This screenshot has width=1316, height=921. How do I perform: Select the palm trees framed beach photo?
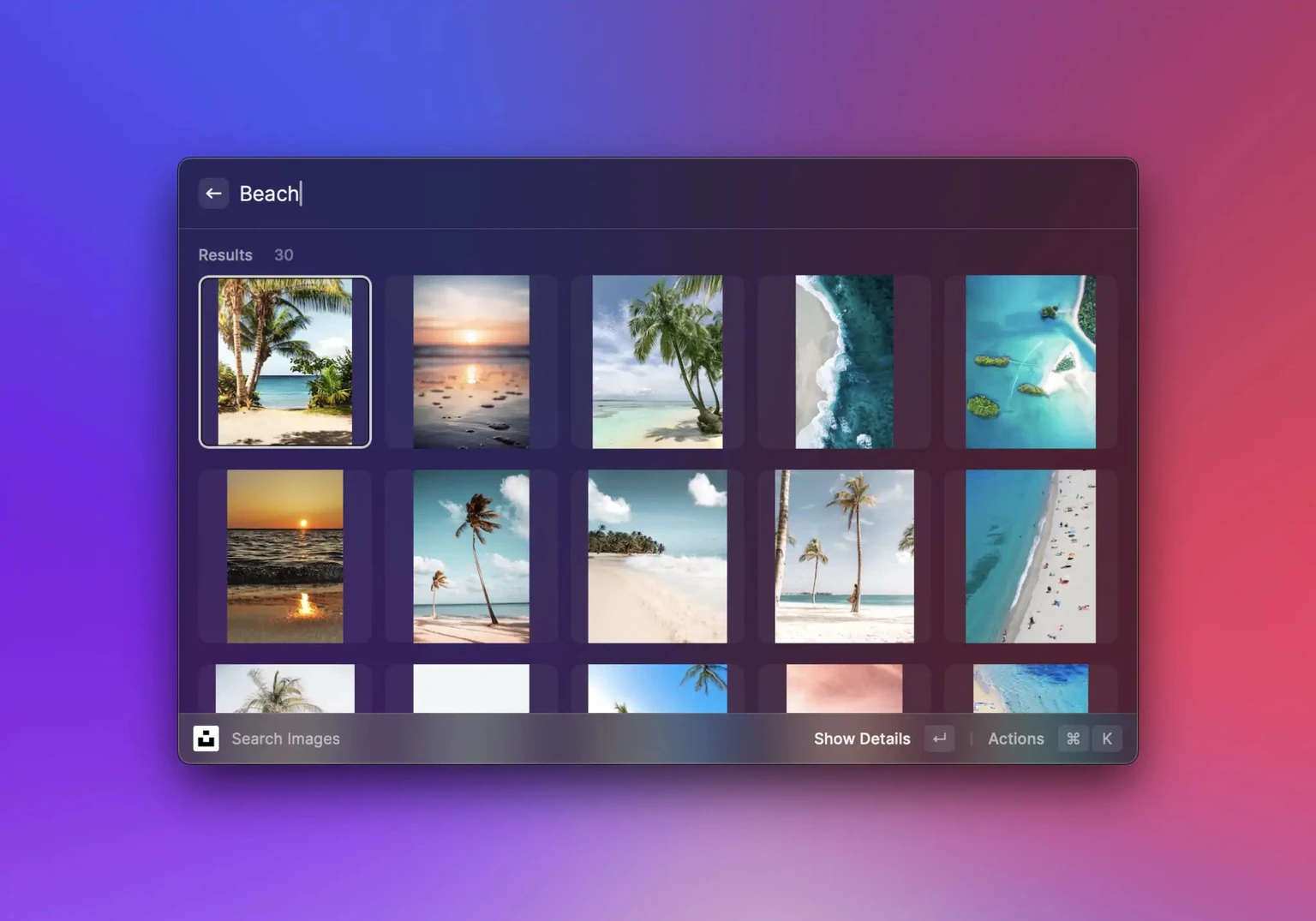pyautogui.click(x=285, y=362)
